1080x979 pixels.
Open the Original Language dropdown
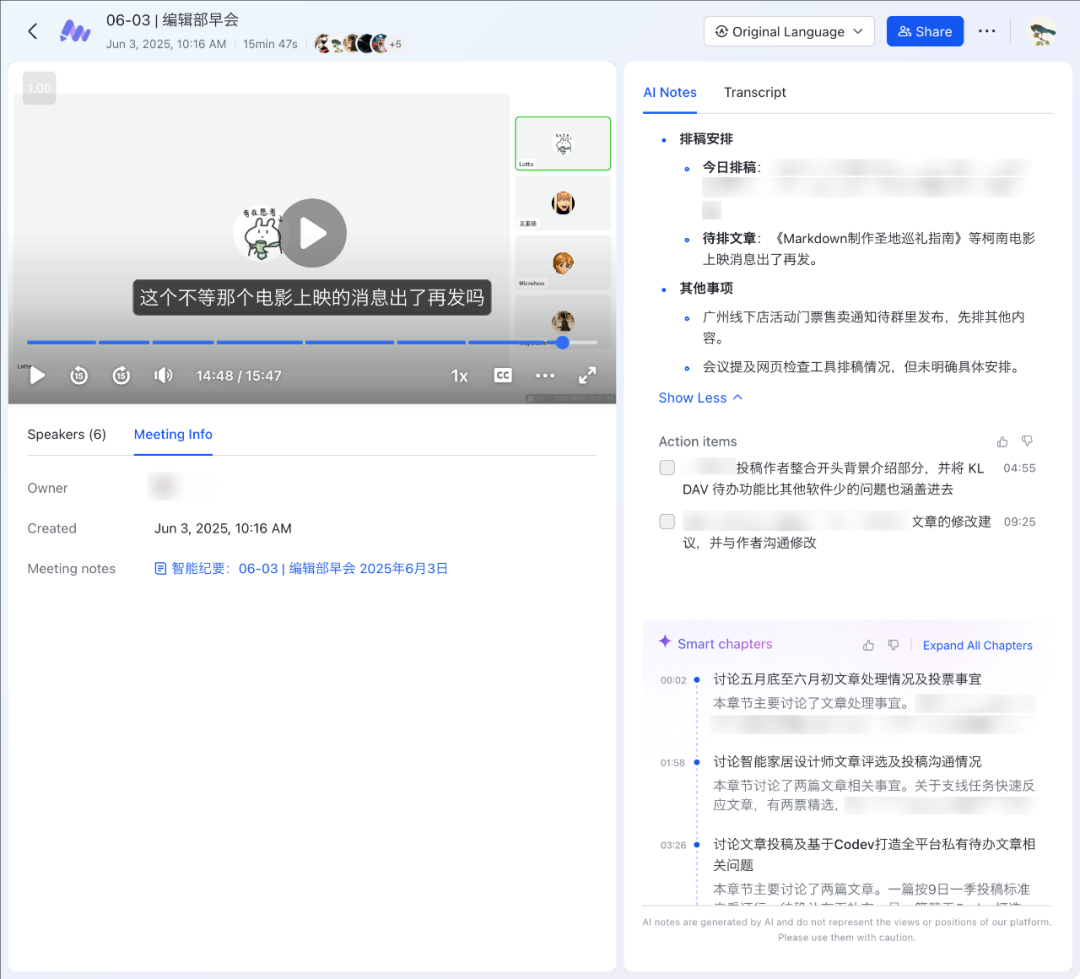789,32
